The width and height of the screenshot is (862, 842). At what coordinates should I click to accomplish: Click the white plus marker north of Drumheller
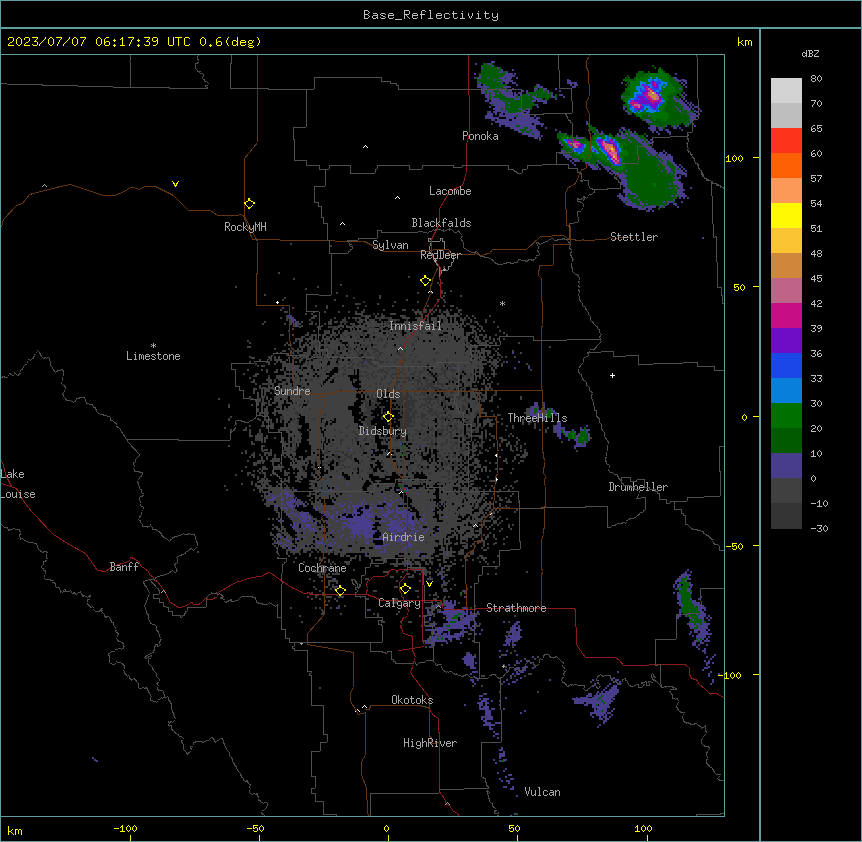point(612,375)
